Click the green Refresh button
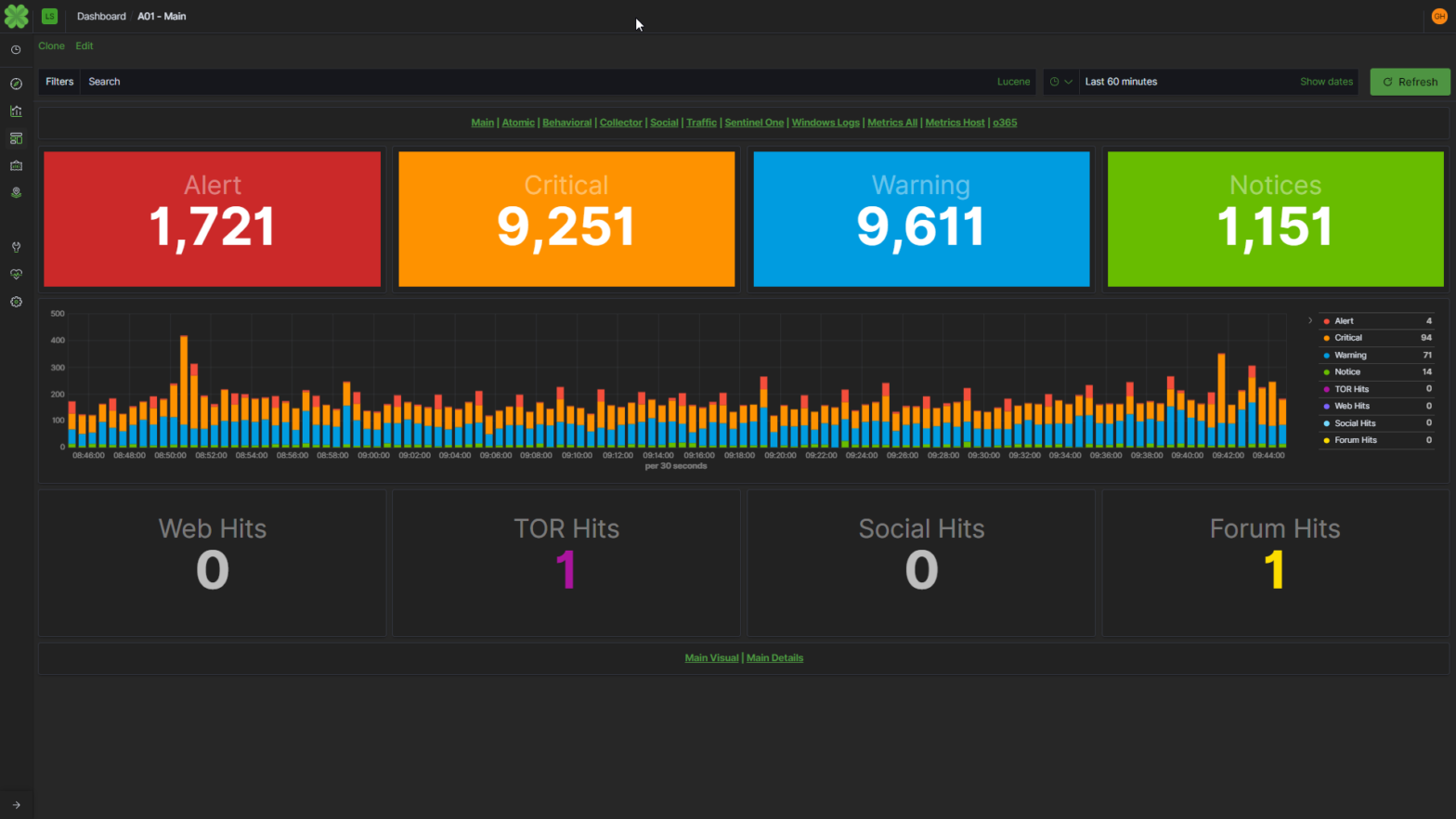The height and width of the screenshot is (819, 1456). coord(1410,82)
